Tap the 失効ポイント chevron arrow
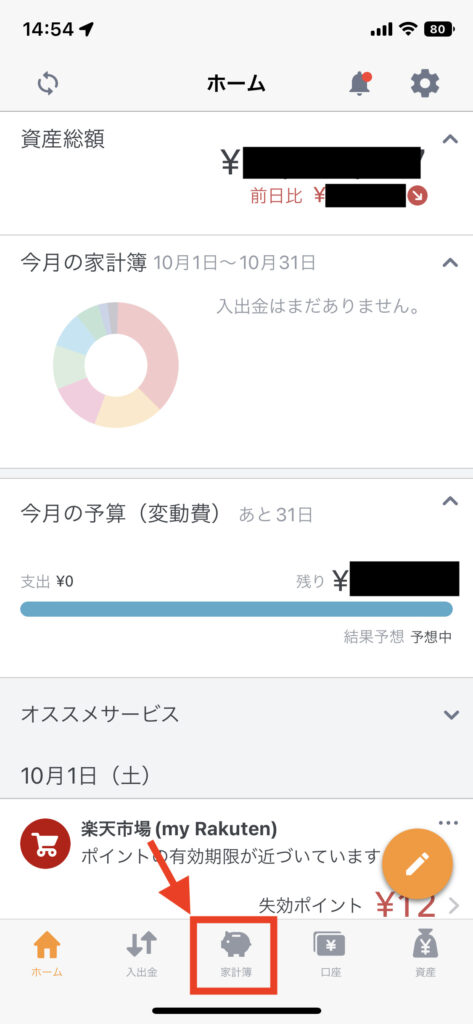Viewport: 473px width, 1024px height. 454,906
